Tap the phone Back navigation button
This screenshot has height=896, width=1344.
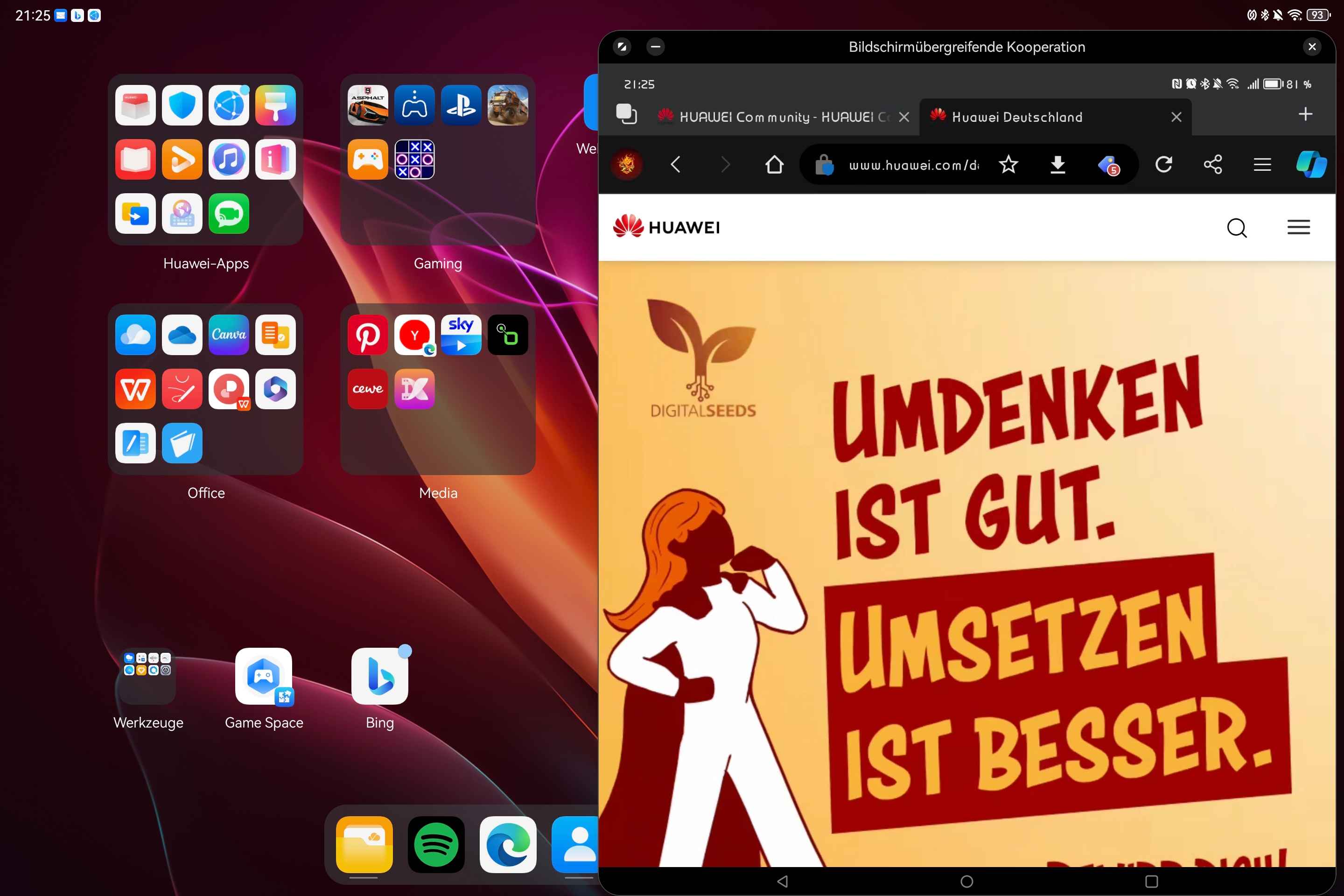(x=782, y=881)
